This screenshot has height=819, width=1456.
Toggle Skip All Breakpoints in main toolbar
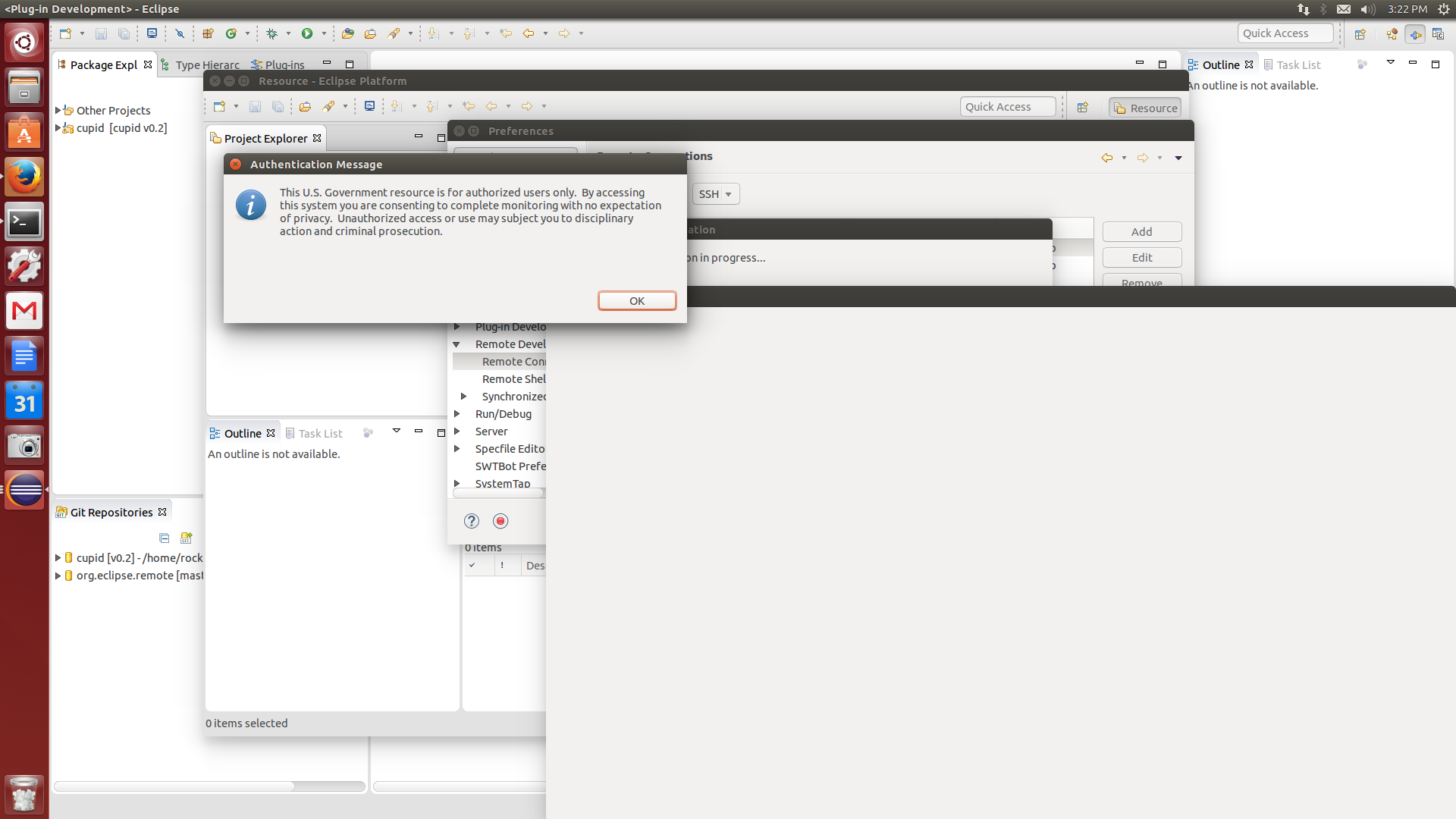[180, 33]
